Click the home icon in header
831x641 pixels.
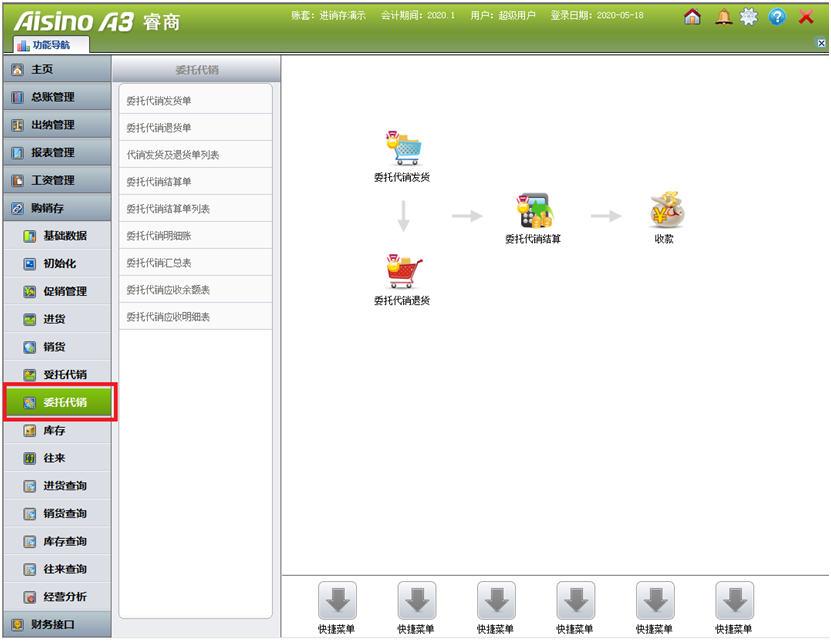click(x=692, y=17)
